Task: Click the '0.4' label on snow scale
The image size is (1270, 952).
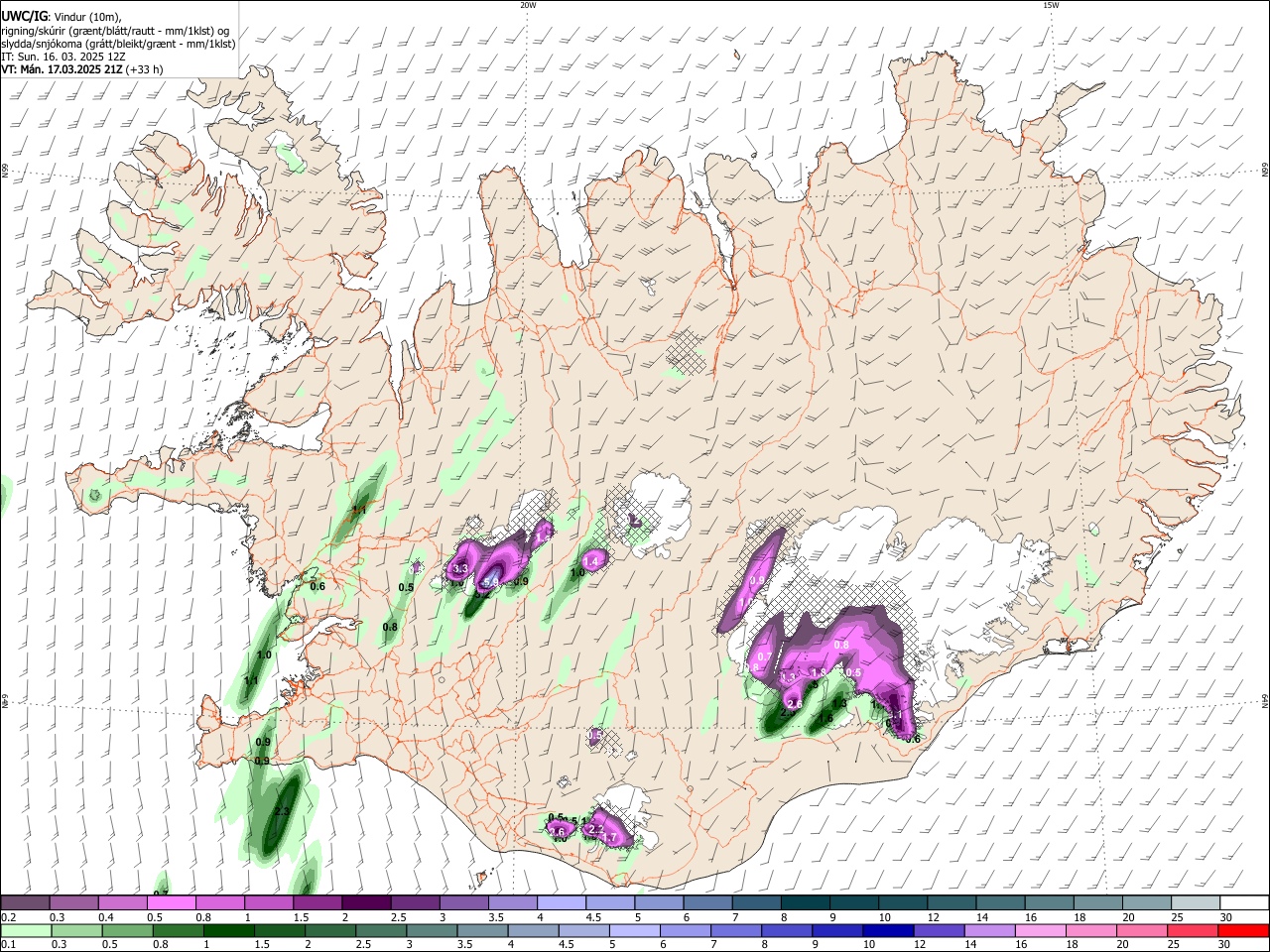Action: pos(106,917)
